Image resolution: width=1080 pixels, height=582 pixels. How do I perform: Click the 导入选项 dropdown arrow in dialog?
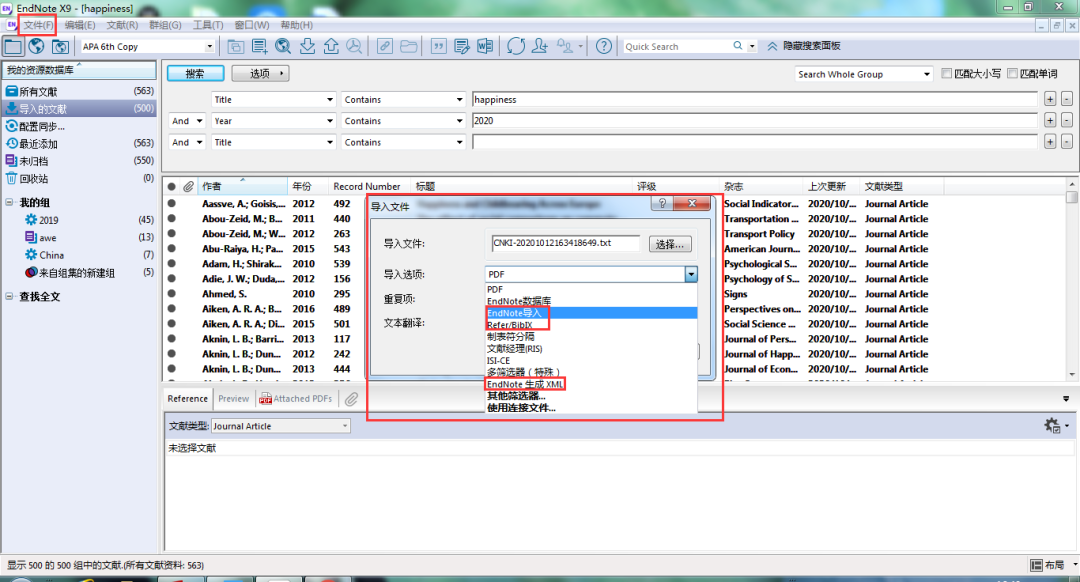(x=691, y=274)
